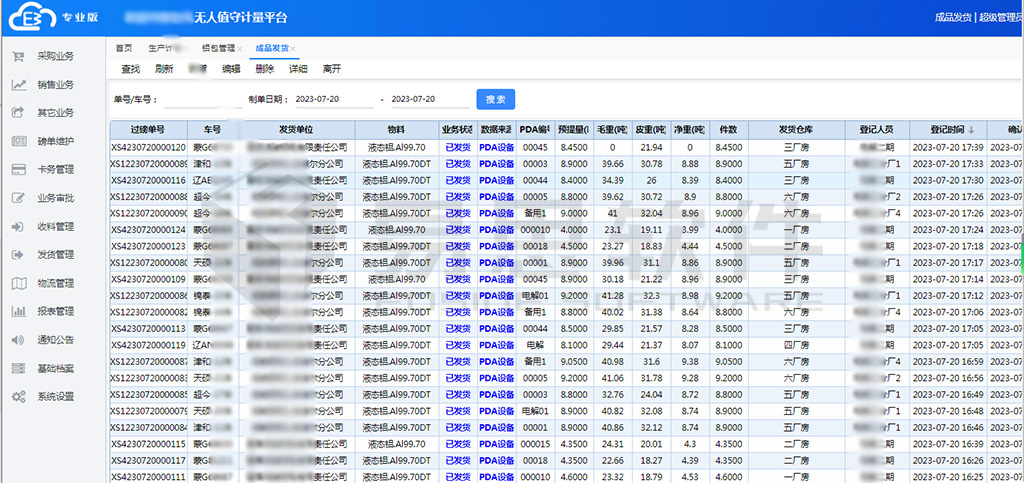Click 刷新 in the toolbar

coord(165,69)
